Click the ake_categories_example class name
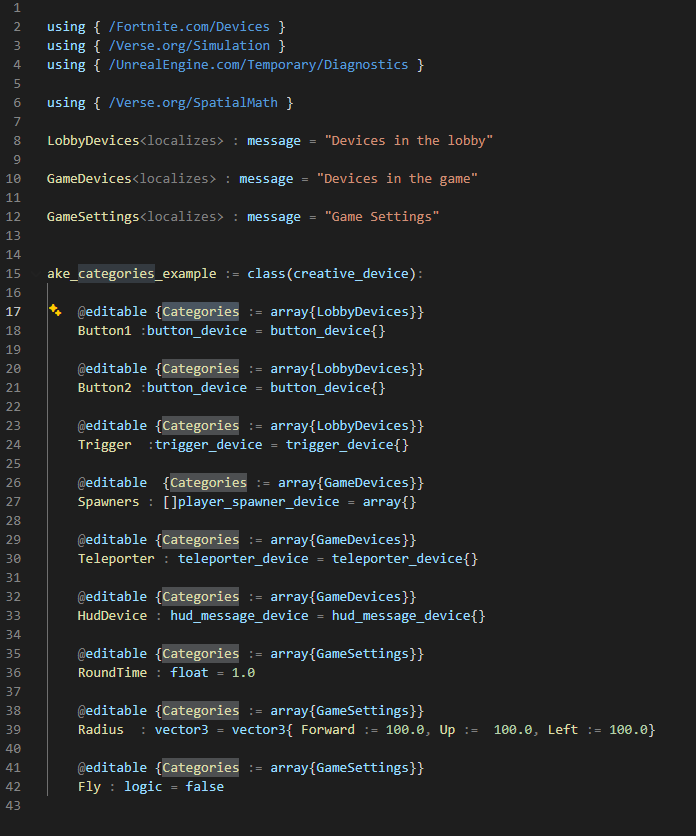This screenshot has width=696, height=836. (x=132, y=274)
